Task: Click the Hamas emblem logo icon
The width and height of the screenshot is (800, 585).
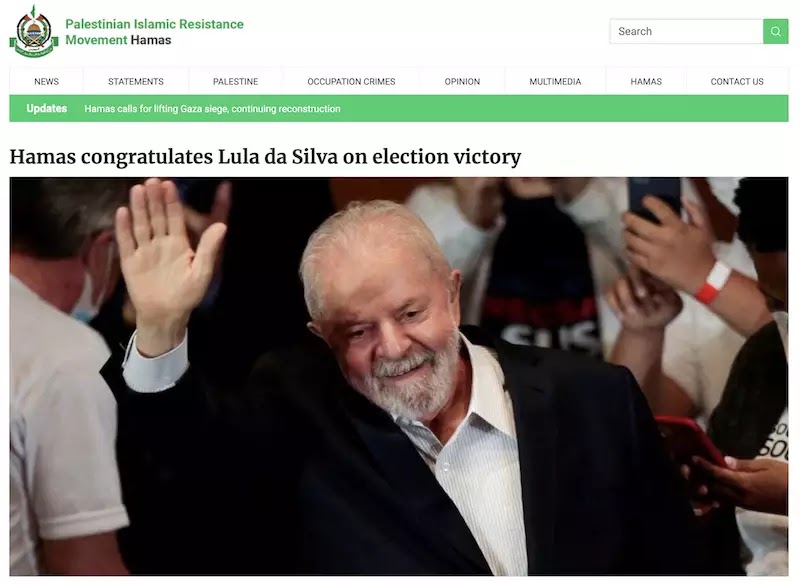Action: tap(34, 32)
